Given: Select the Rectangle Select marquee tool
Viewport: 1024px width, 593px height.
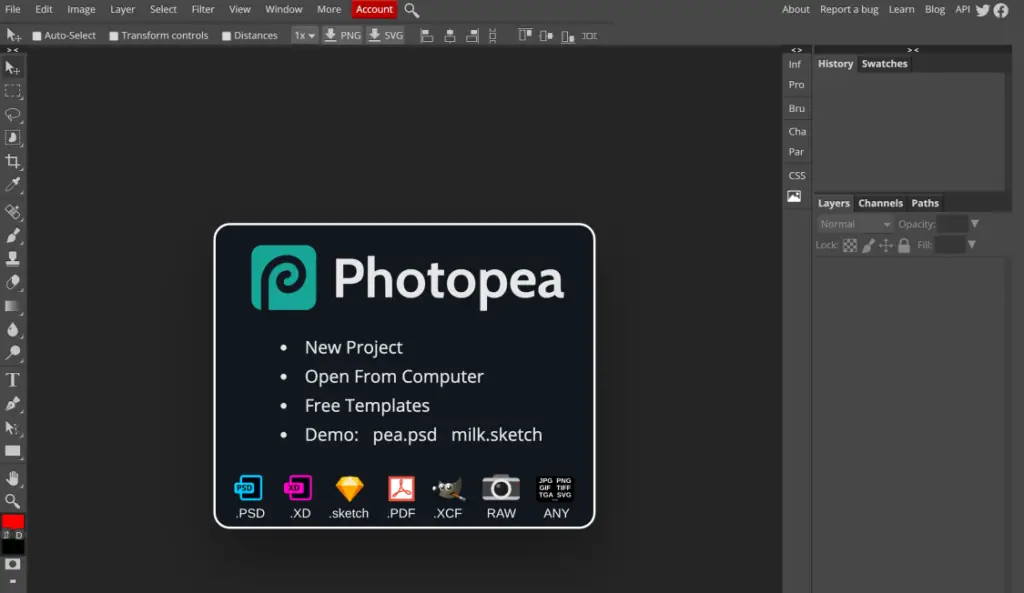Looking at the screenshot, I should [x=12, y=91].
